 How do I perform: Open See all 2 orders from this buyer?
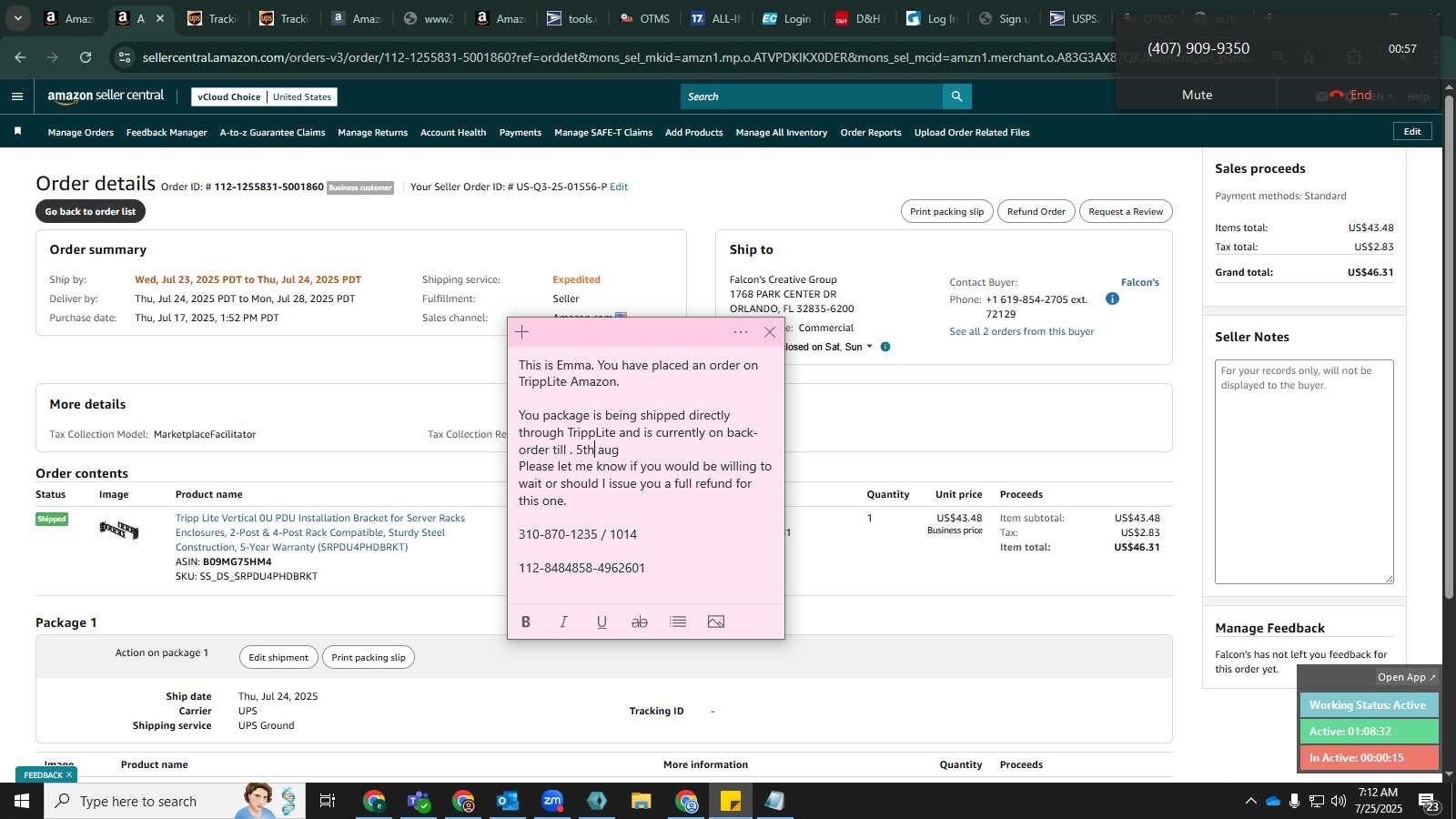pyautogui.click(x=1022, y=331)
